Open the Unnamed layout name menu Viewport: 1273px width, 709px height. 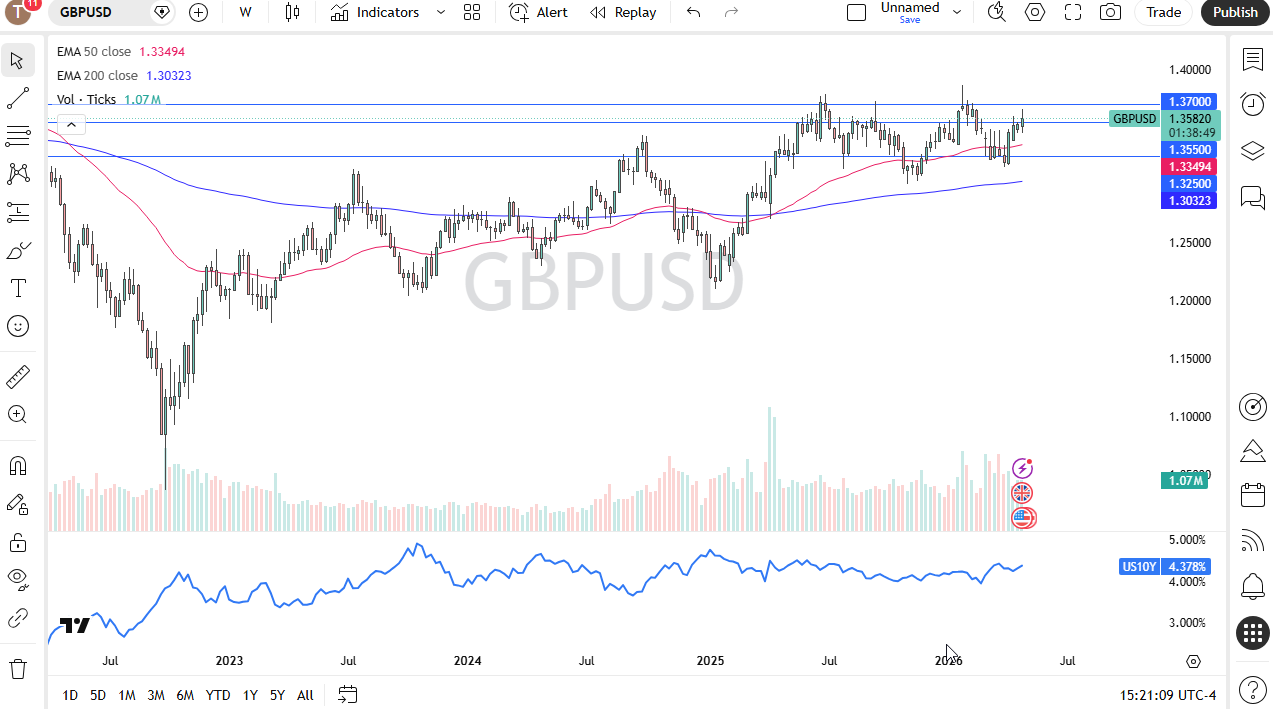click(910, 12)
